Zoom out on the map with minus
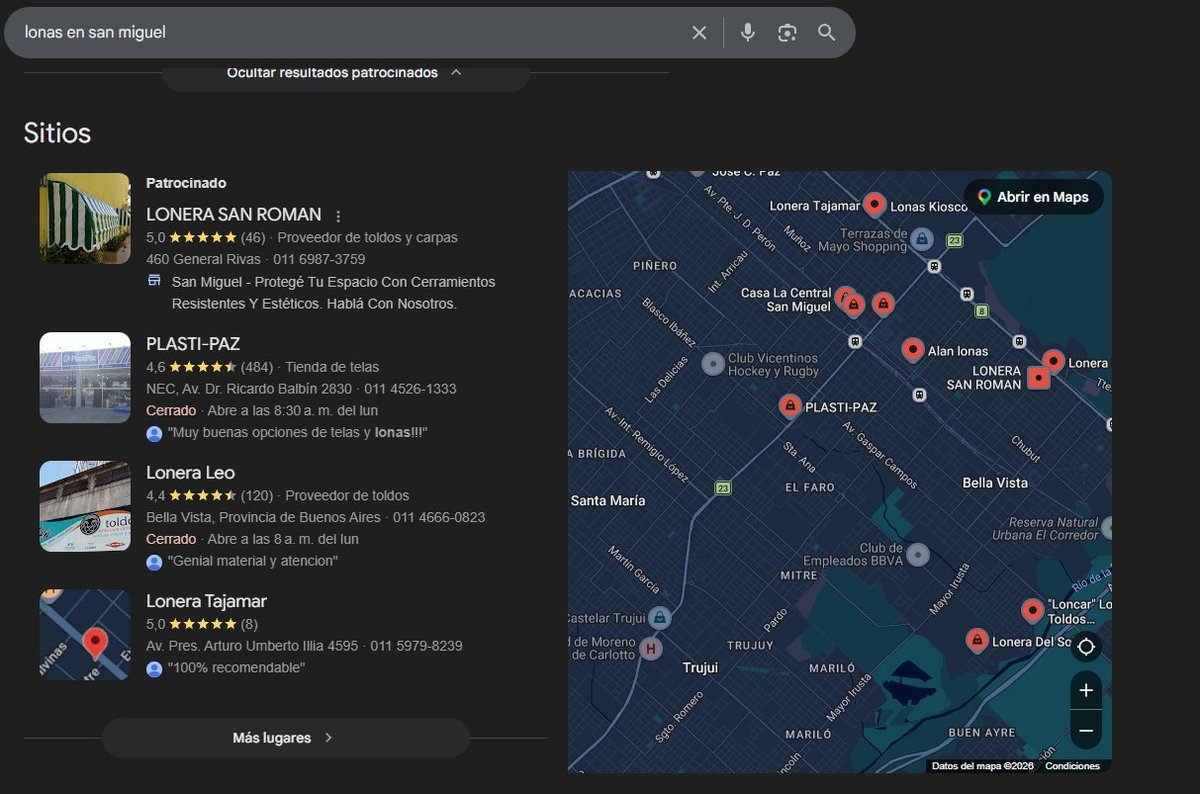Viewport: 1200px width, 794px height. coord(1086,731)
